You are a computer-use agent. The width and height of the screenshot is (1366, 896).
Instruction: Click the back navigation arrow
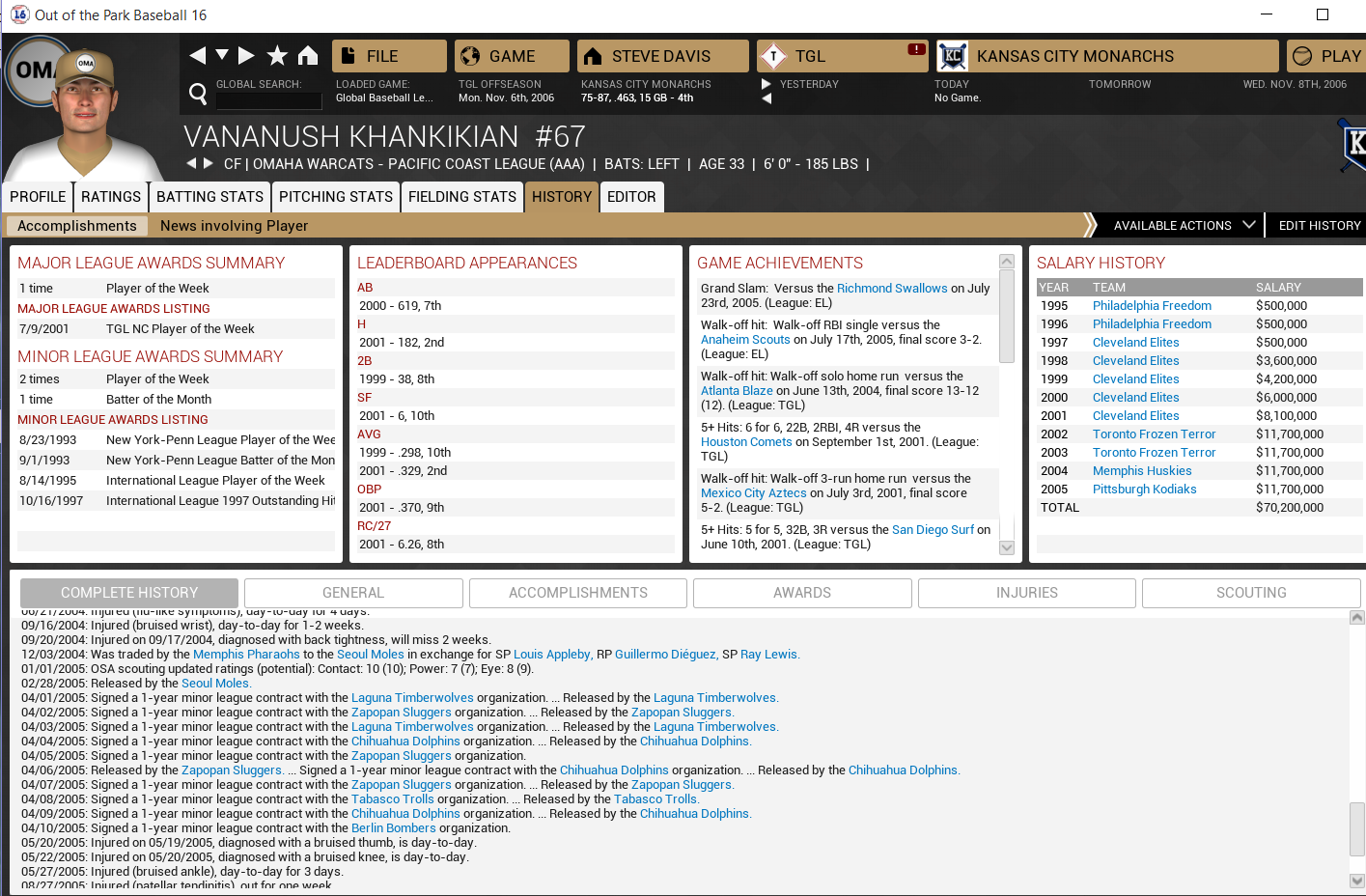(198, 55)
